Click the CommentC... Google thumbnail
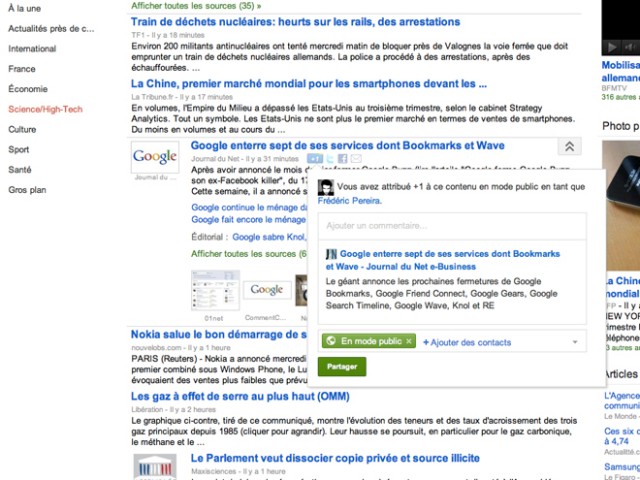The image size is (640, 480). 267,290
